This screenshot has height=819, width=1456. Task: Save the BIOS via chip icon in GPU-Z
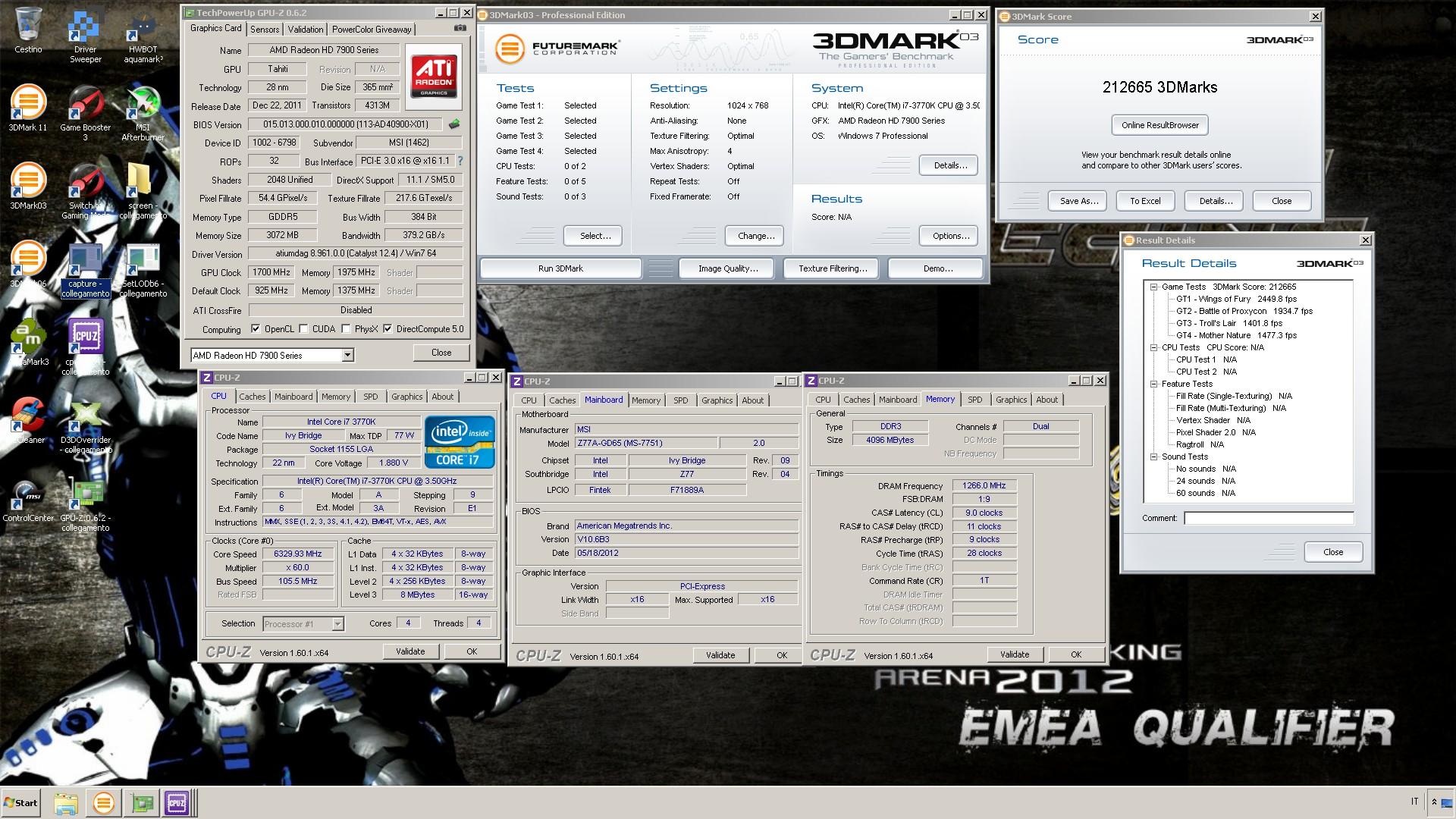tap(454, 124)
